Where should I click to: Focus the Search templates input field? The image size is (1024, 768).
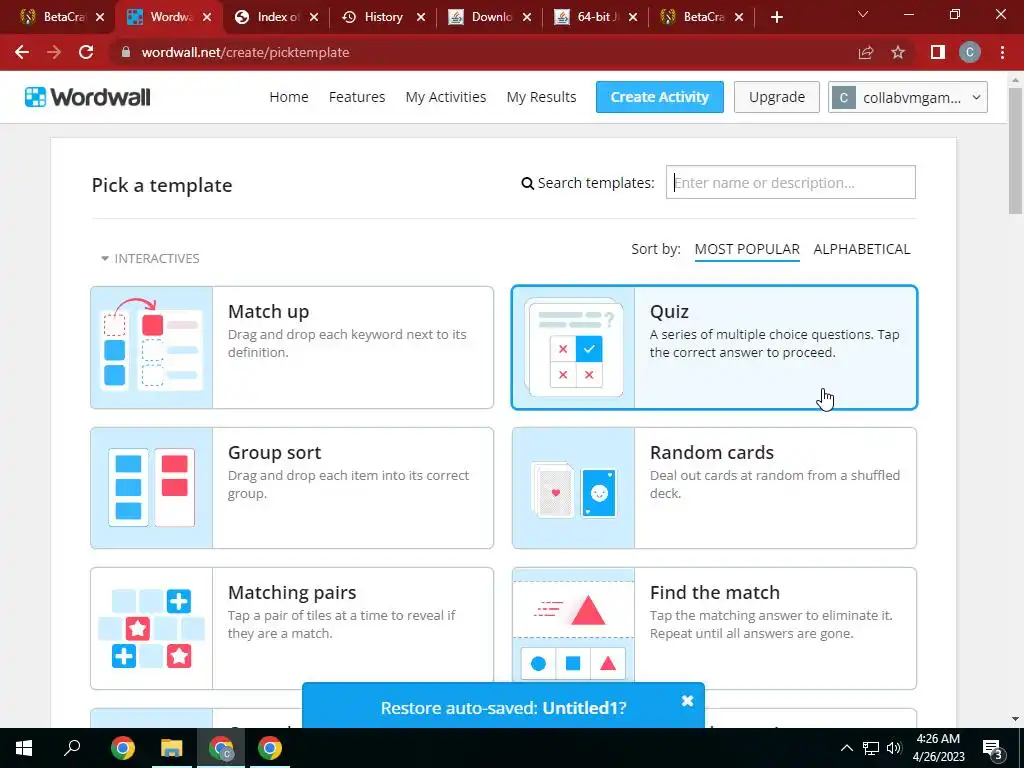(x=790, y=182)
